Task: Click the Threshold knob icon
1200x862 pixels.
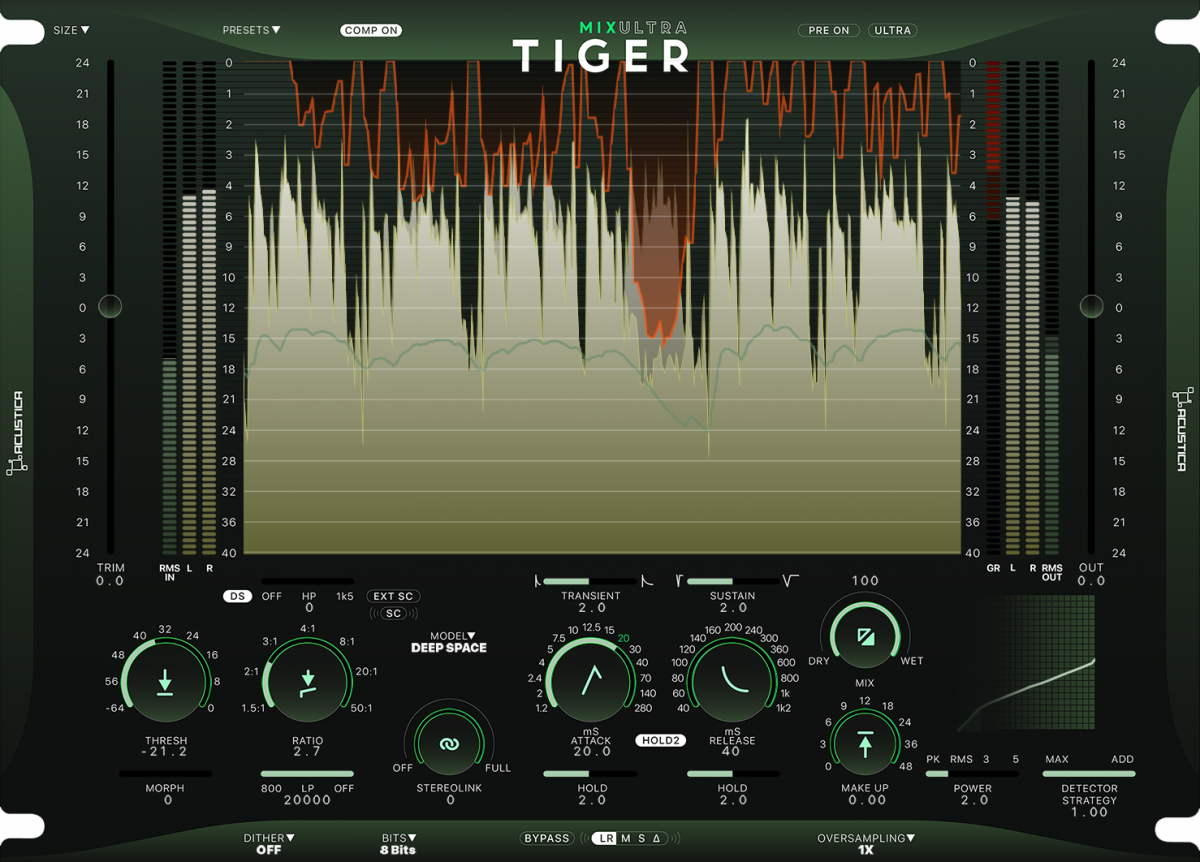Action: click(164, 684)
